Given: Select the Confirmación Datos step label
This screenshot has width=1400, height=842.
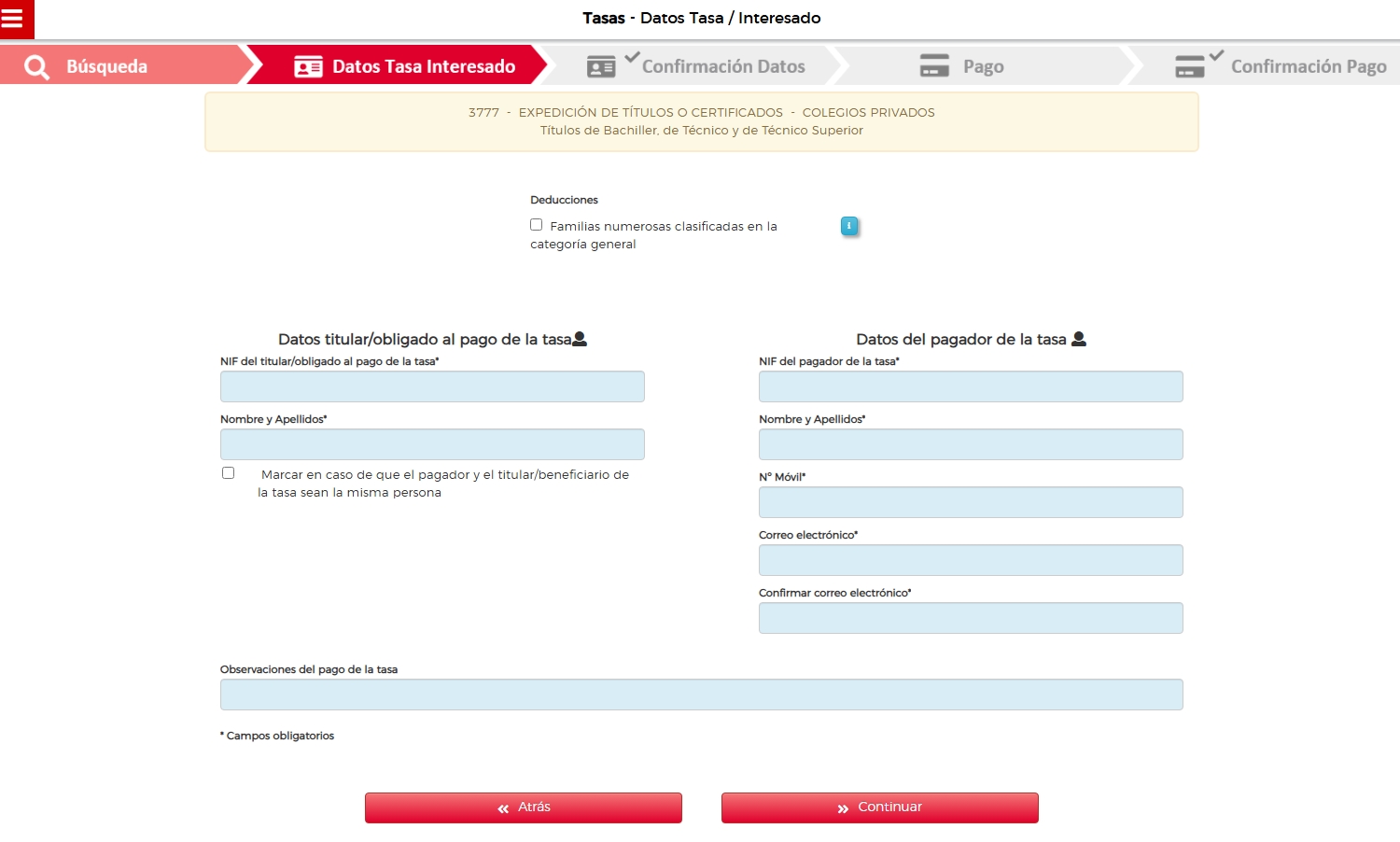Looking at the screenshot, I should pos(723,67).
